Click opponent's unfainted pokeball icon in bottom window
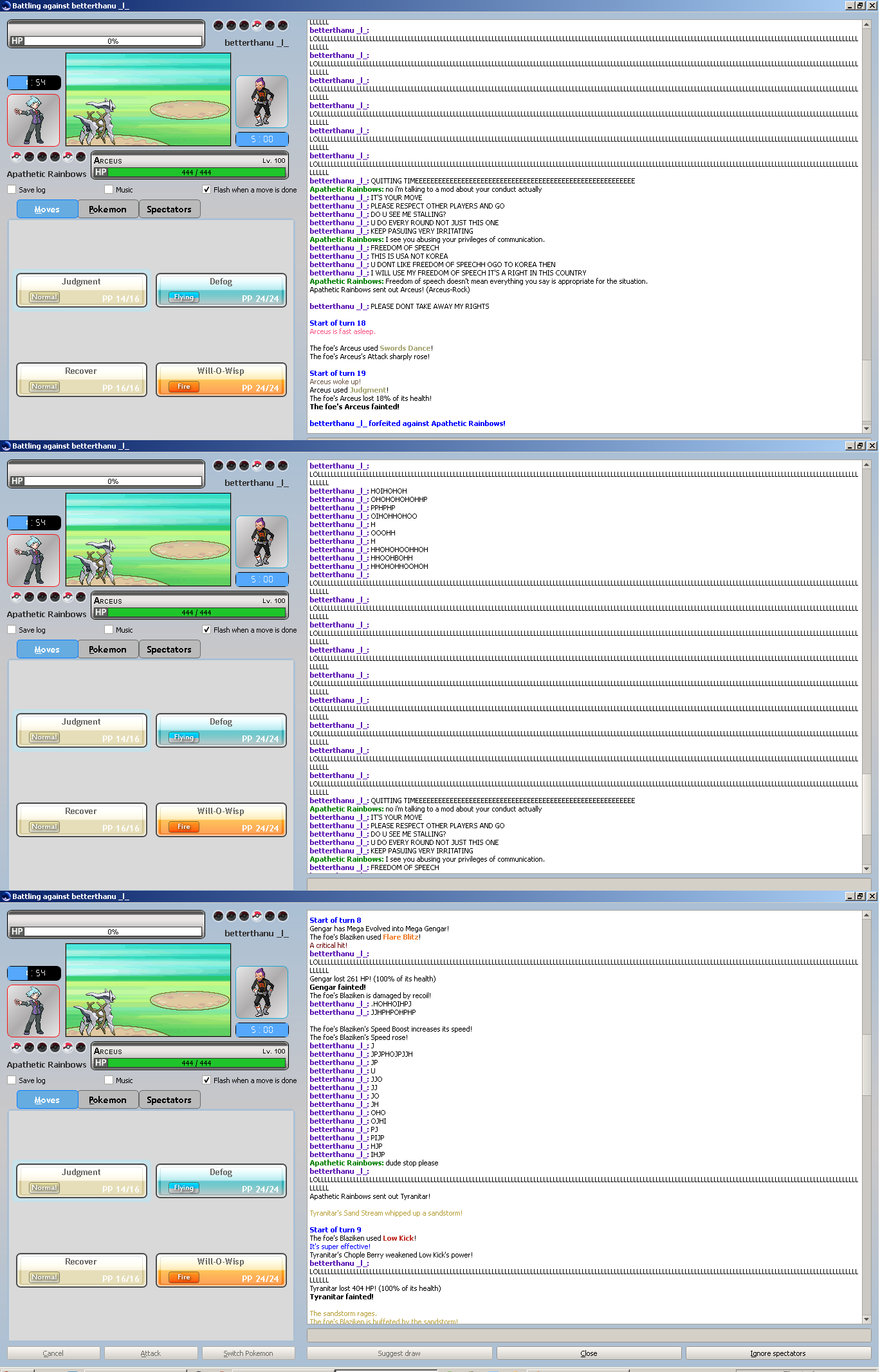 [257, 916]
